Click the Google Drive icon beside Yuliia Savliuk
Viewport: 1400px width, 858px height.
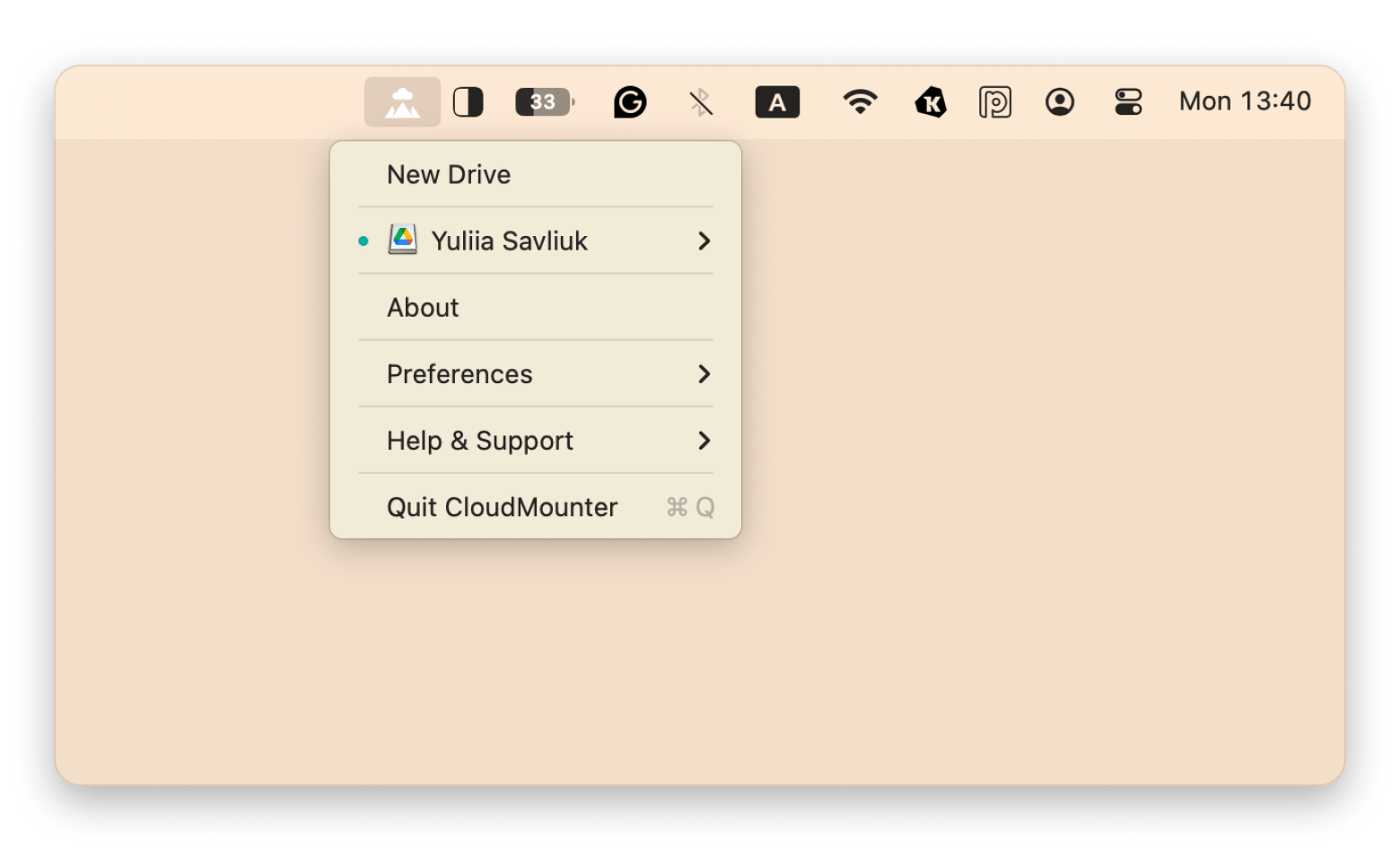pos(402,241)
